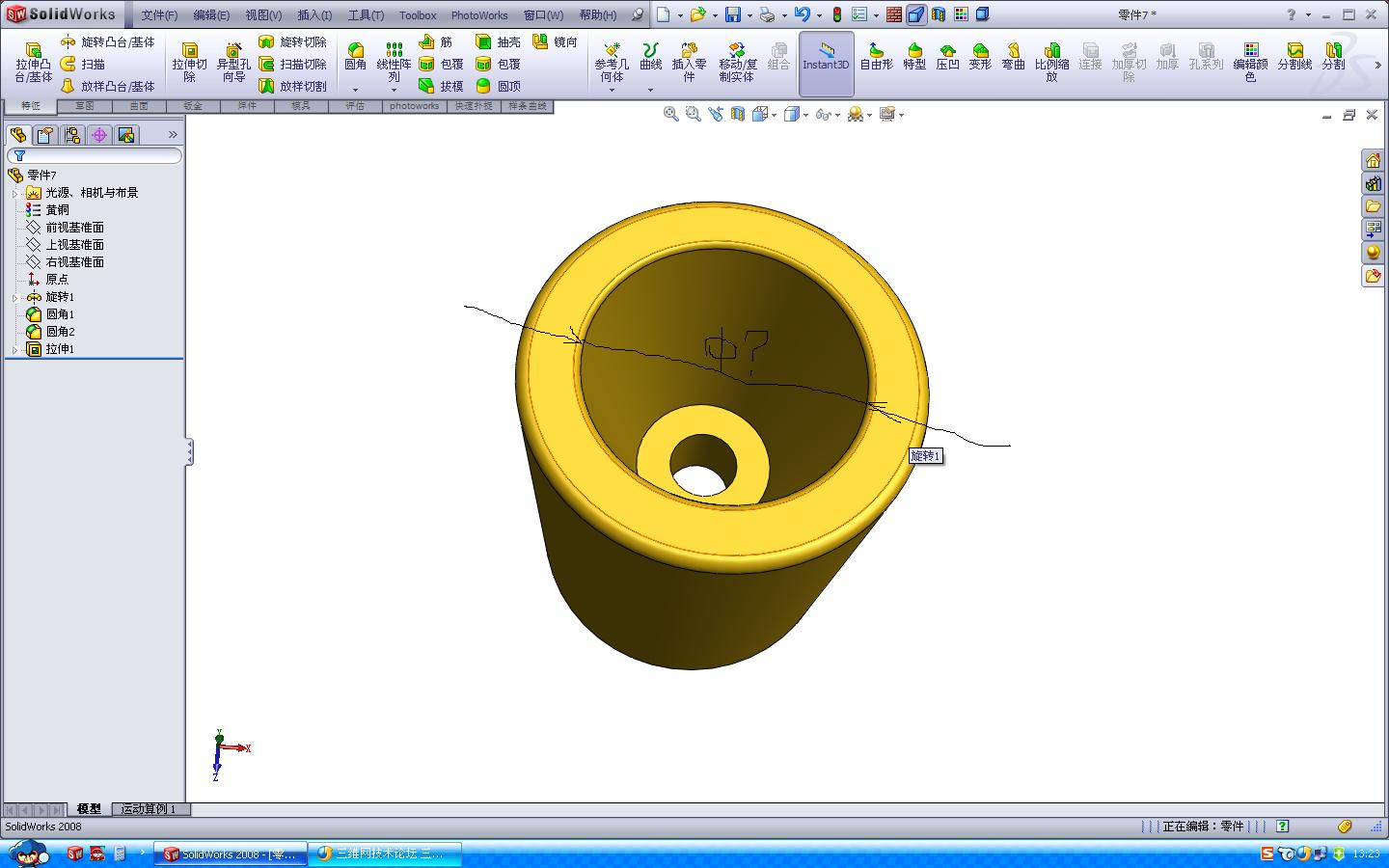Choose the 抽壳 shell tool

498,42
